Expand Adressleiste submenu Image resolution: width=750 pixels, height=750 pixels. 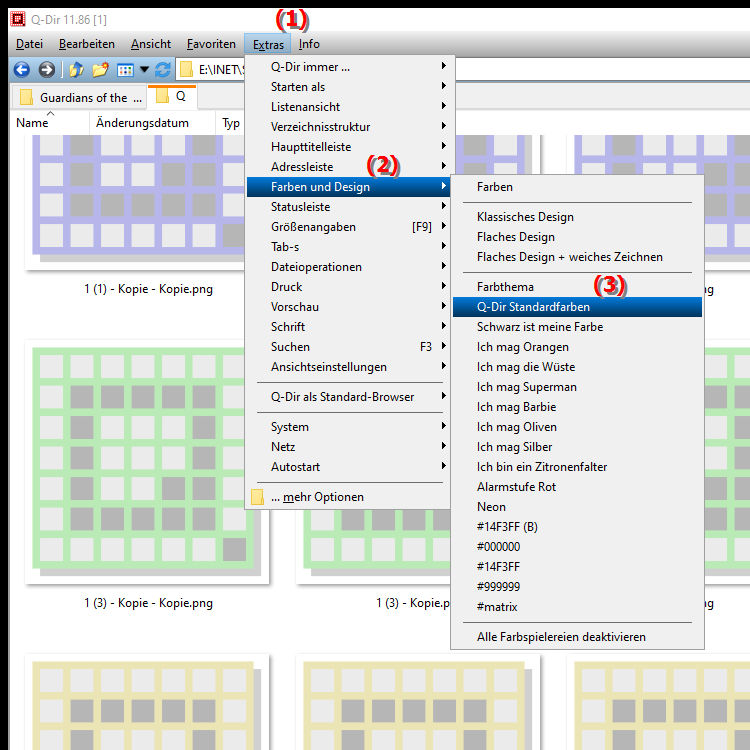[348, 167]
